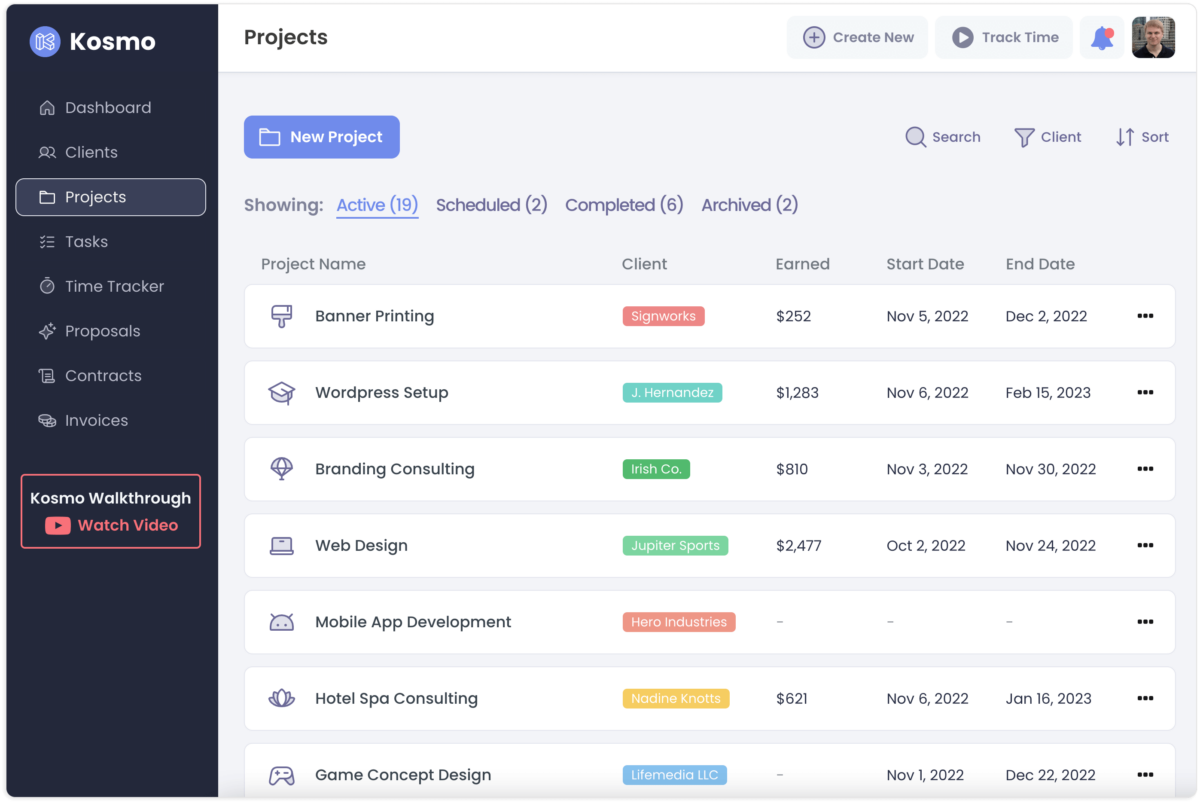Open options menu for Banner Printing project
The width and height of the screenshot is (1200, 803).
click(1144, 315)
